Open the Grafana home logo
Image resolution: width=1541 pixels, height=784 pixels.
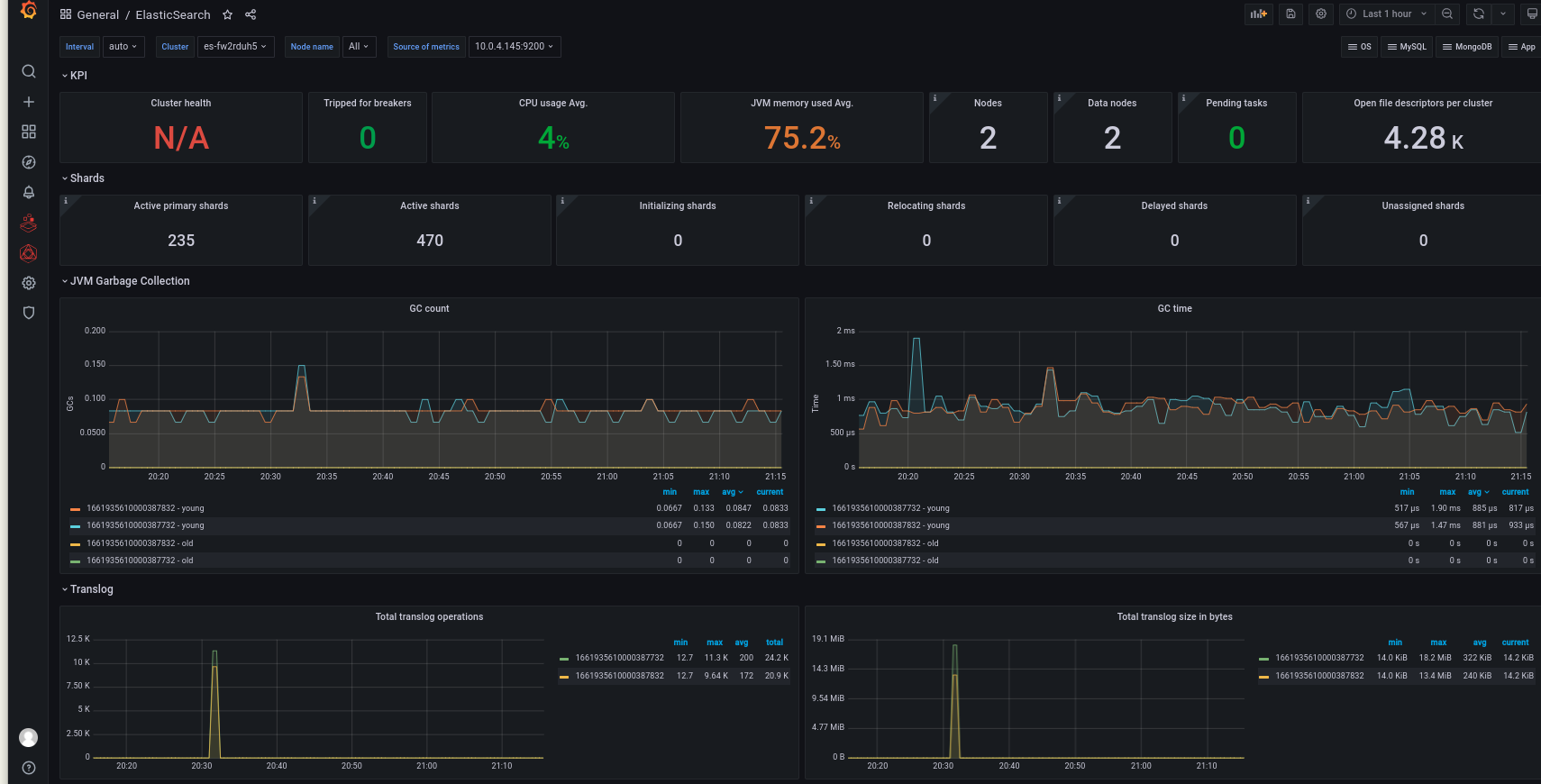29,11
